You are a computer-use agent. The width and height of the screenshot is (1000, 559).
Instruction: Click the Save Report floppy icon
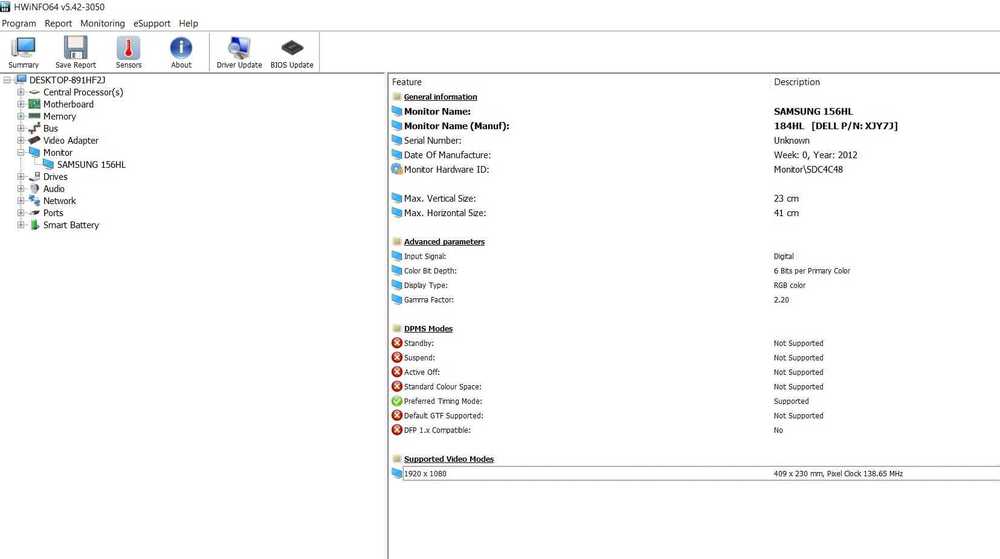[76, 49]
